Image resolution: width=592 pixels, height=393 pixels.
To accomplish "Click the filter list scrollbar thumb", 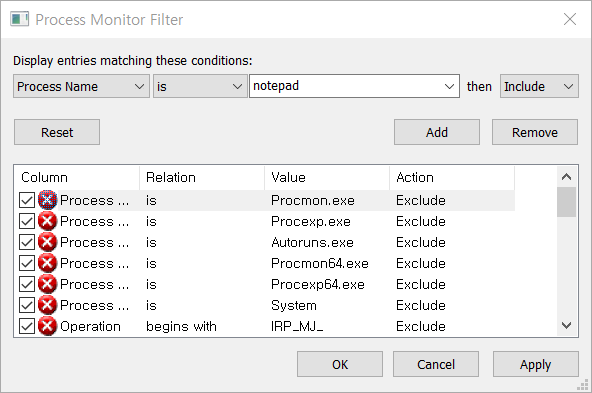I will 566,202.
